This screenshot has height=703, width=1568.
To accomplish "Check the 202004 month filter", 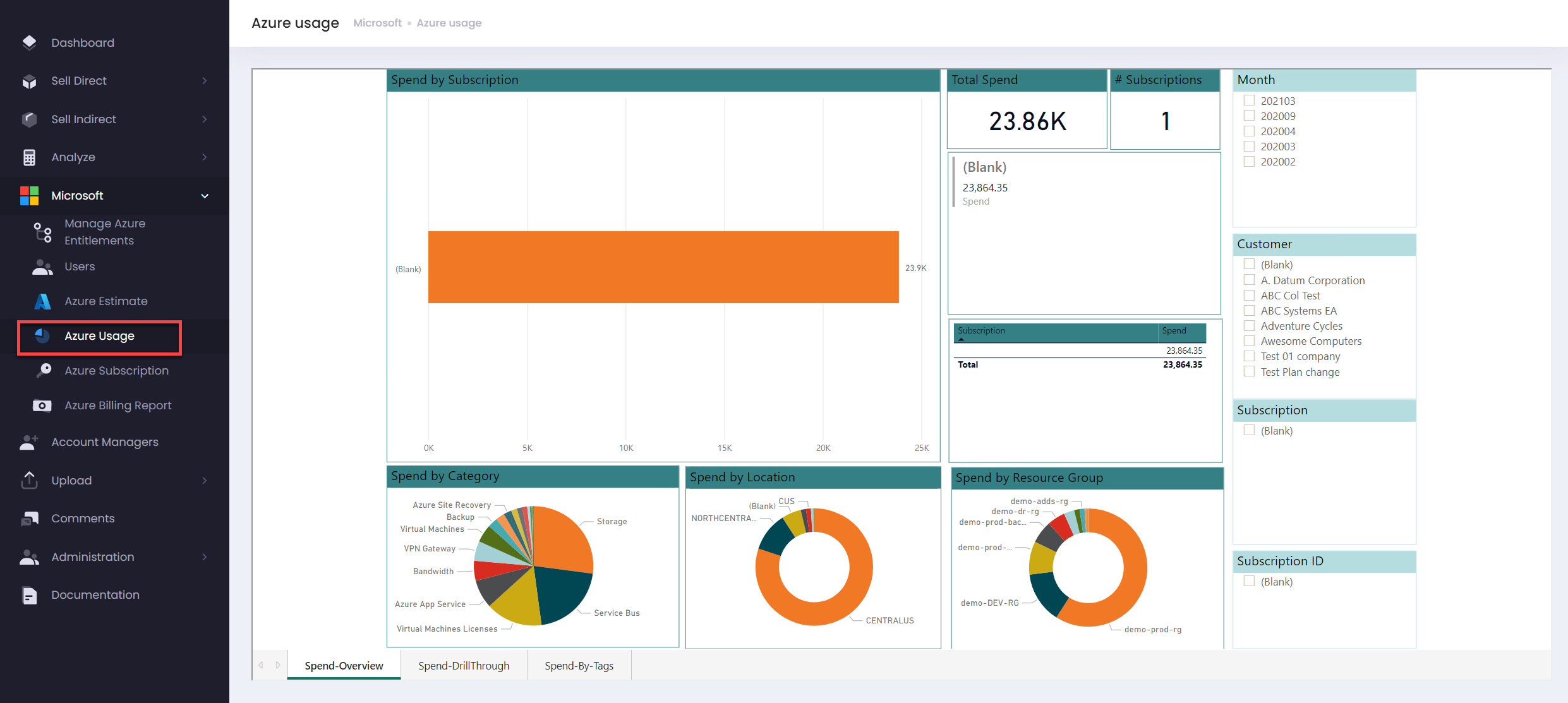I will (x=1249, y=131).
